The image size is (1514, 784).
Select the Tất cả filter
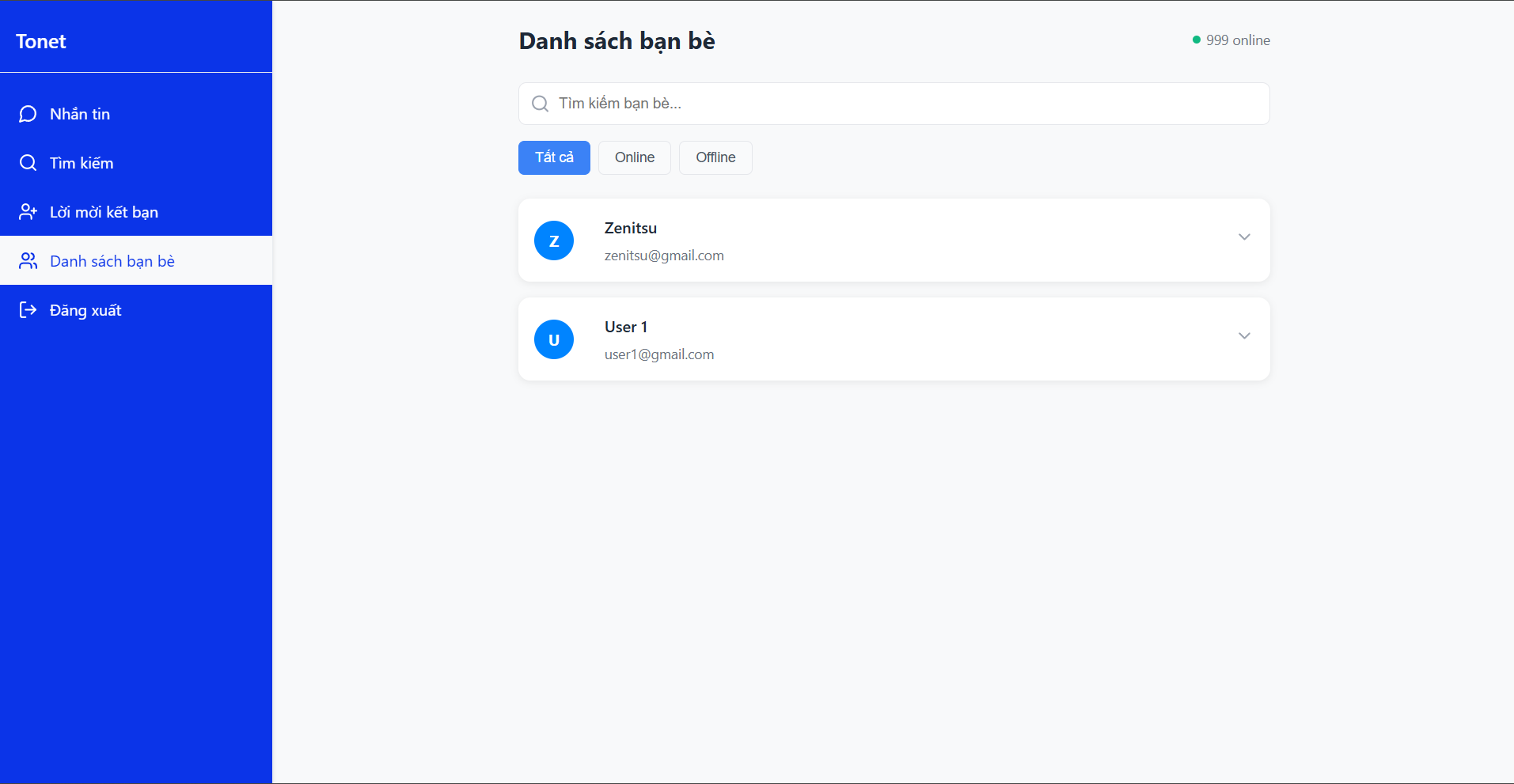coord(554,157)
